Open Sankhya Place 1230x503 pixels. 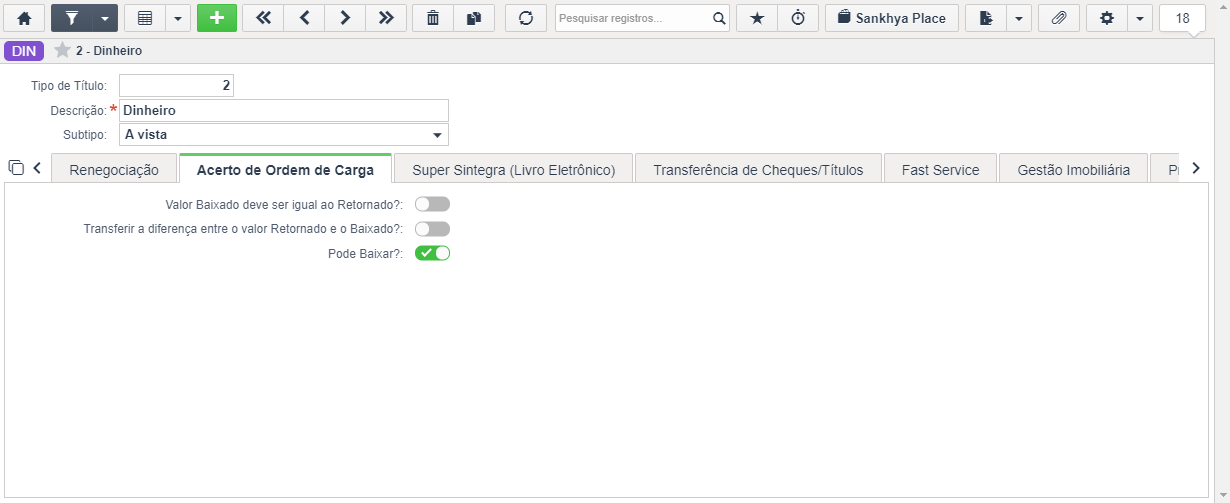(x=892, y=18)
